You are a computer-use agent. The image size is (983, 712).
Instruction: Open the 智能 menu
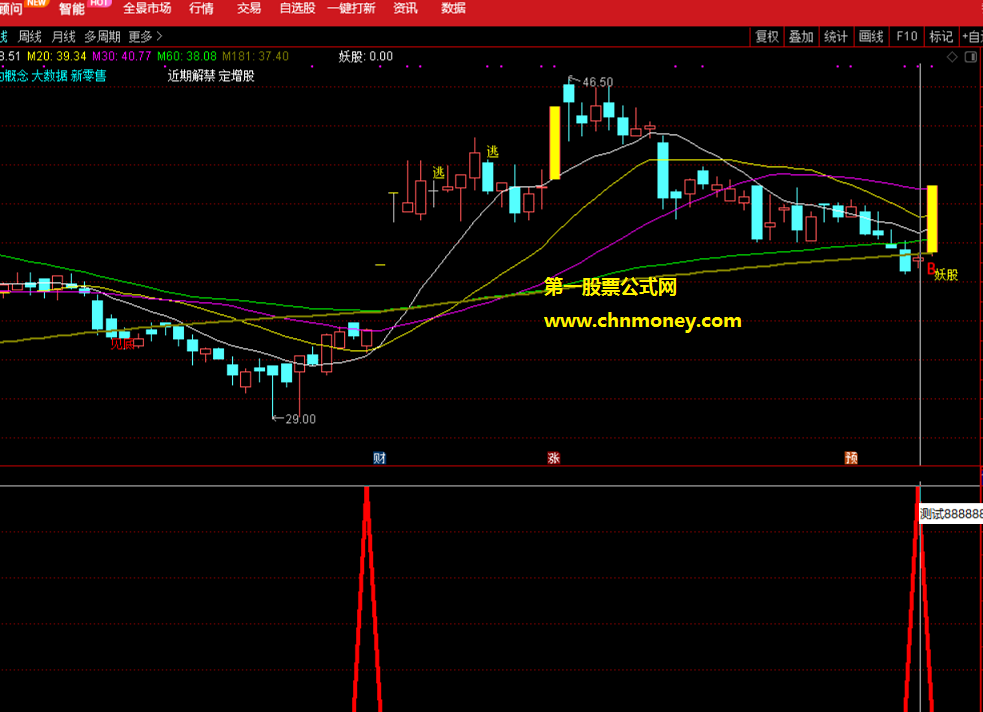click(x=71, y=8)
